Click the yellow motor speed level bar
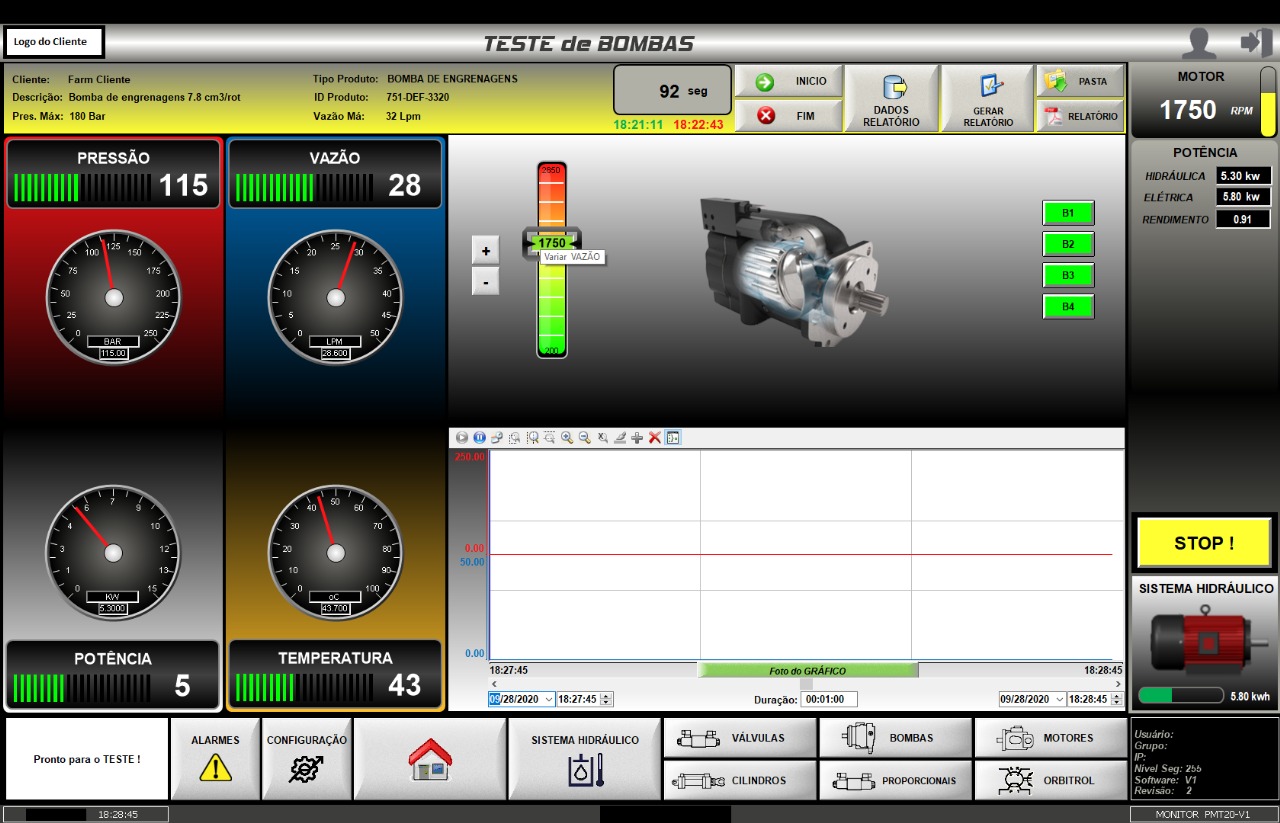The height and width of the screenshot is (823, 1280). tap(1268, 102)
